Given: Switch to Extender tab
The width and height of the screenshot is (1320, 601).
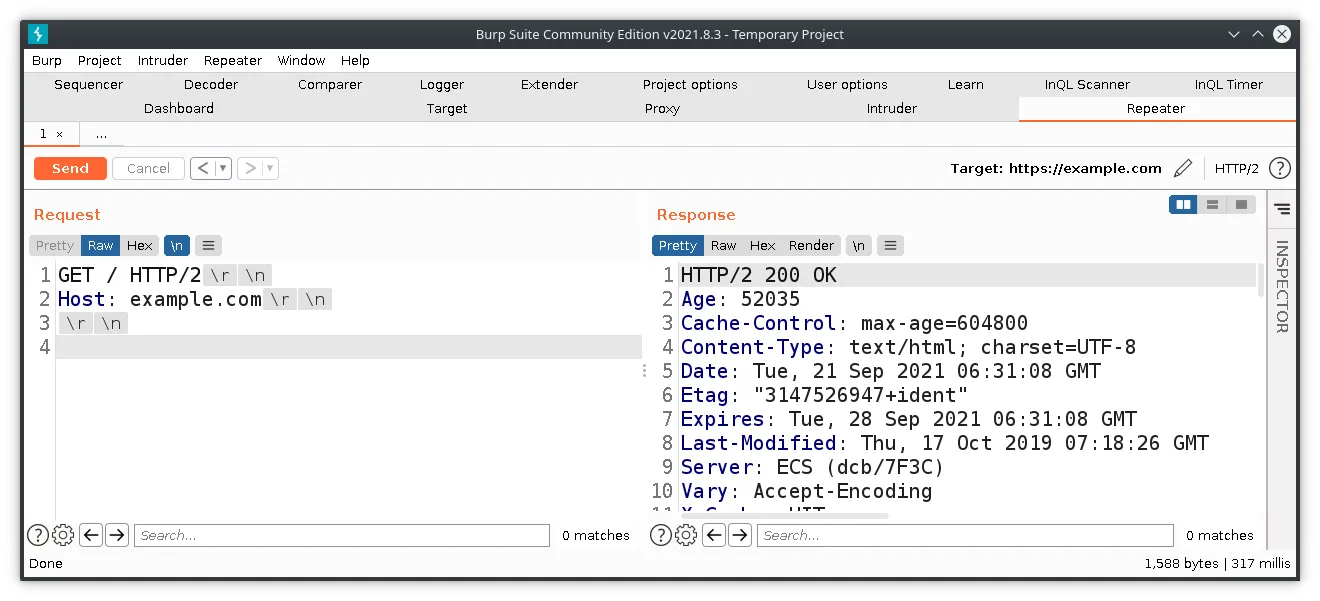Looking at the screenshot, I should tap(549, 85).
